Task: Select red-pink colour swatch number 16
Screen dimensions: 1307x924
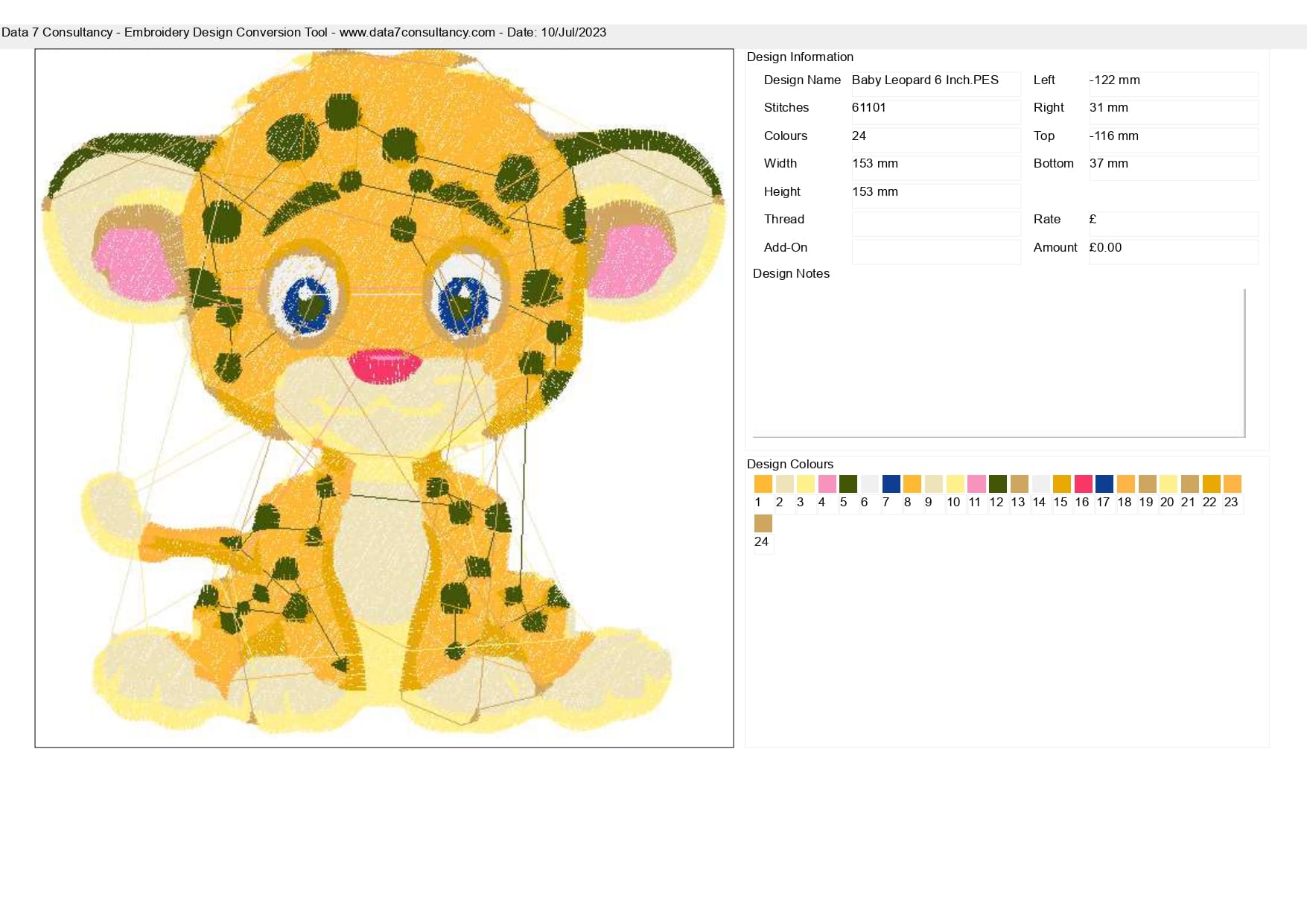Action: coord(1083,484)
